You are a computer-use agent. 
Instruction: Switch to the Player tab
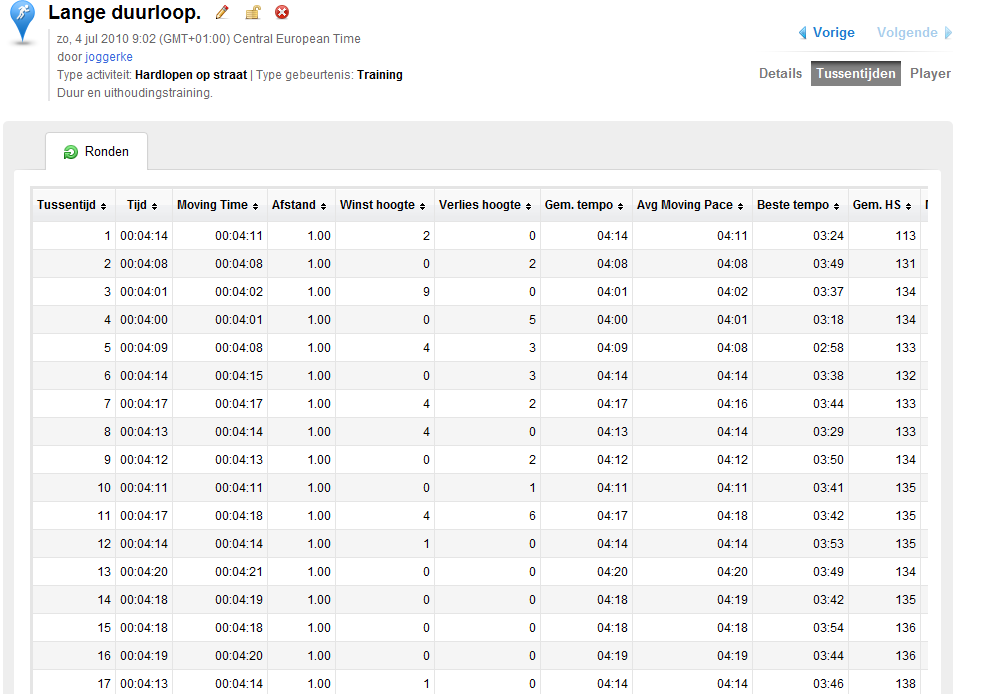(x=930, y=74)
